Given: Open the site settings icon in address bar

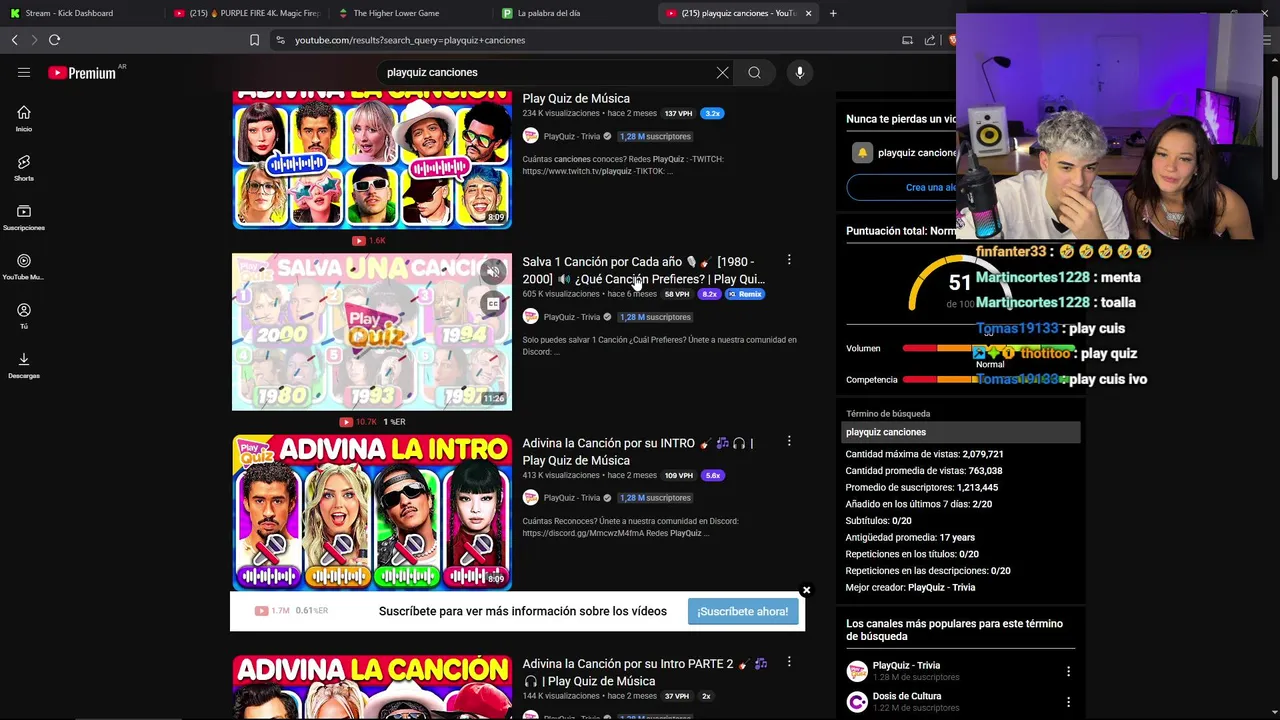Looking at the screenshot, I should tap(280, 40).
